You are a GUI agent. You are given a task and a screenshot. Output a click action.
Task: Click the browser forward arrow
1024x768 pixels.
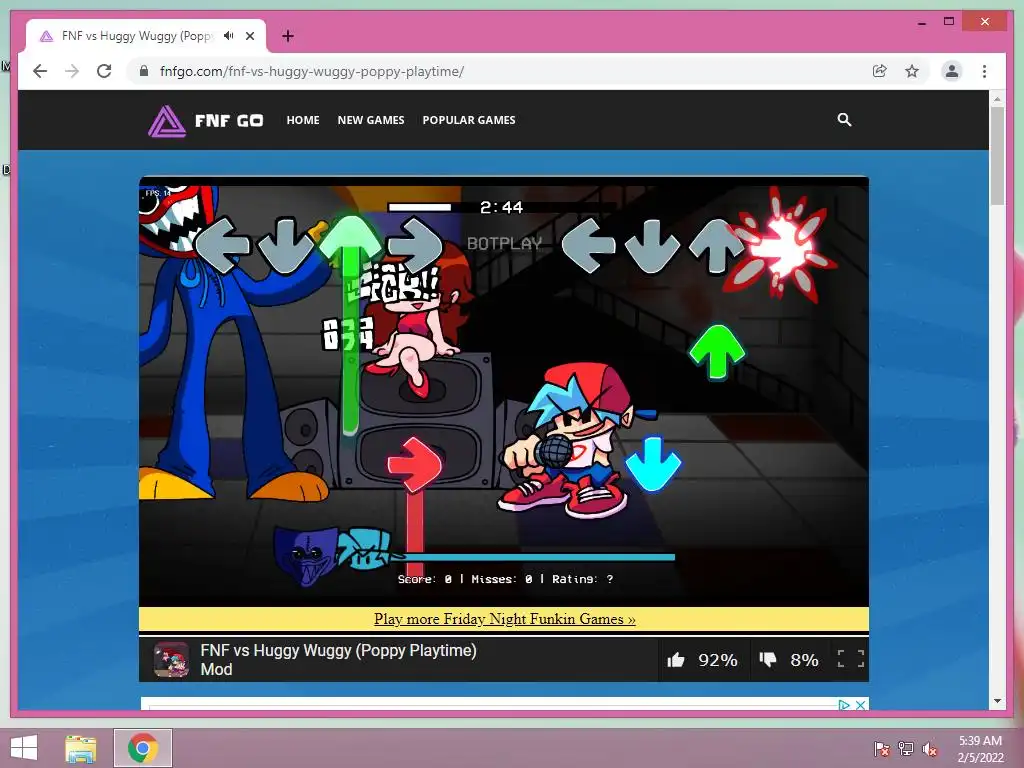(x=72, y=71)
